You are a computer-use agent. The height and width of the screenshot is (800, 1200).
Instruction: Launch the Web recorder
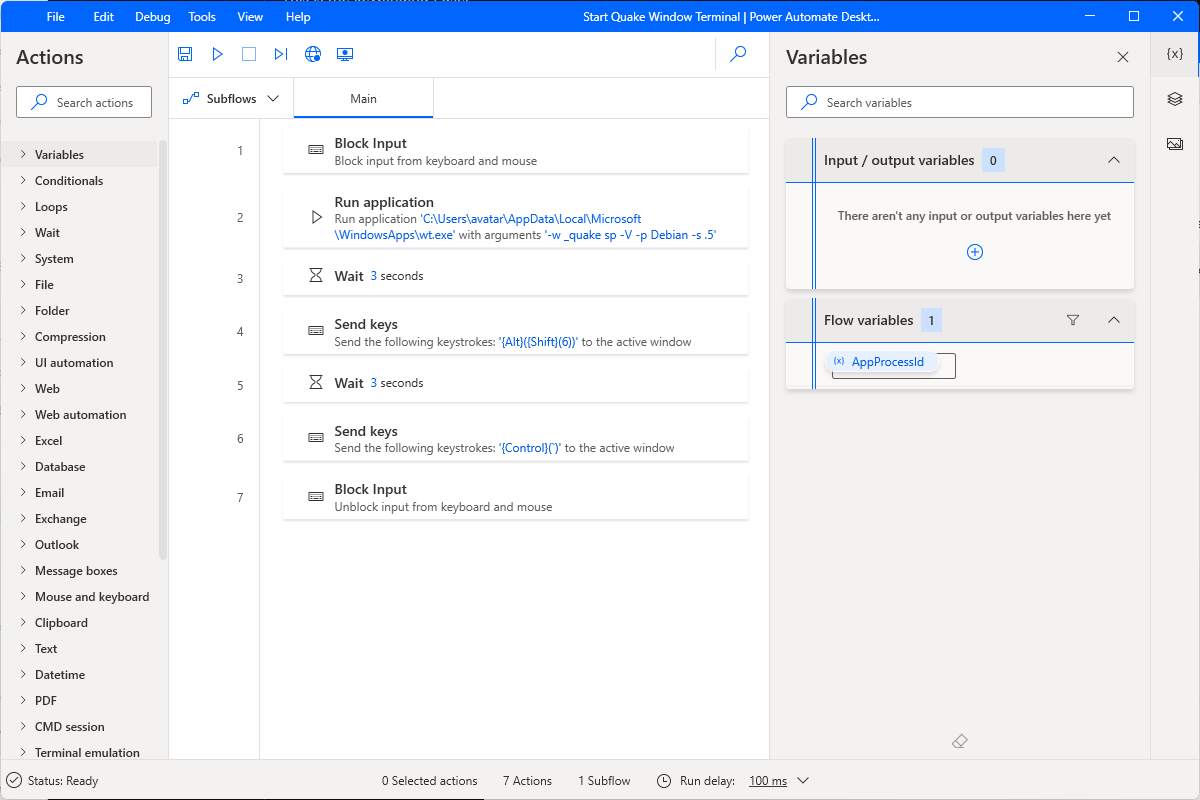[x=313, y=54]
